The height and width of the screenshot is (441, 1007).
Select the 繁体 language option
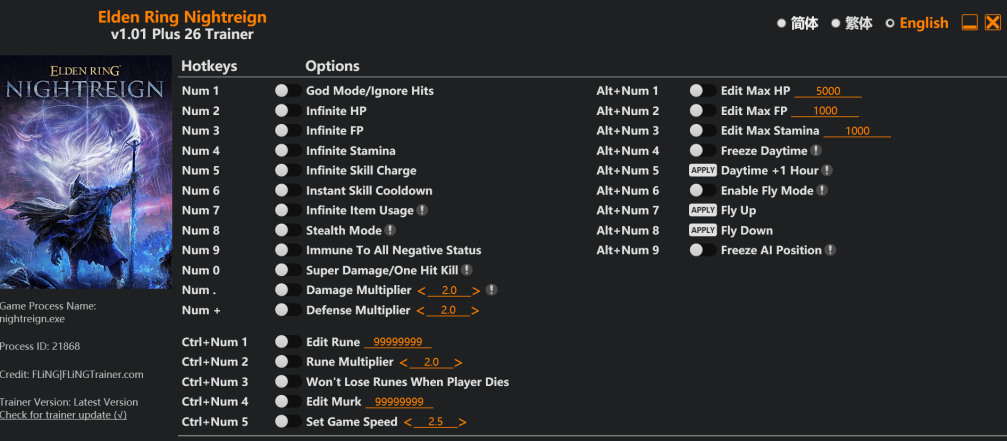(x=852, y=23)
